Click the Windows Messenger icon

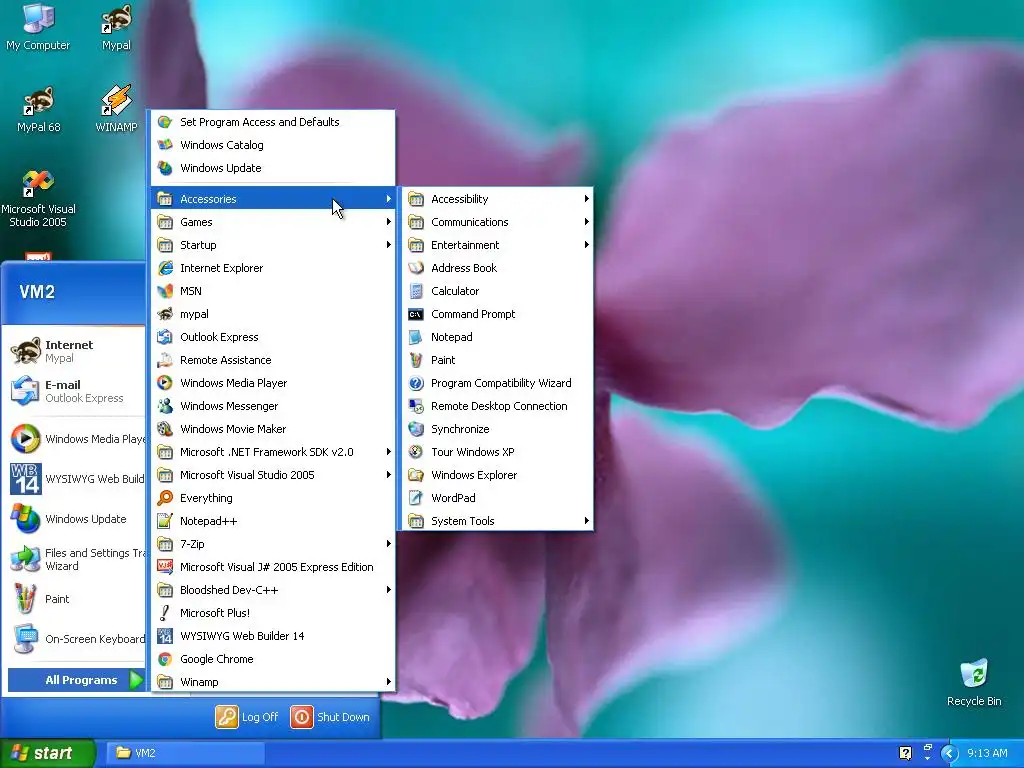pos(165,406)
